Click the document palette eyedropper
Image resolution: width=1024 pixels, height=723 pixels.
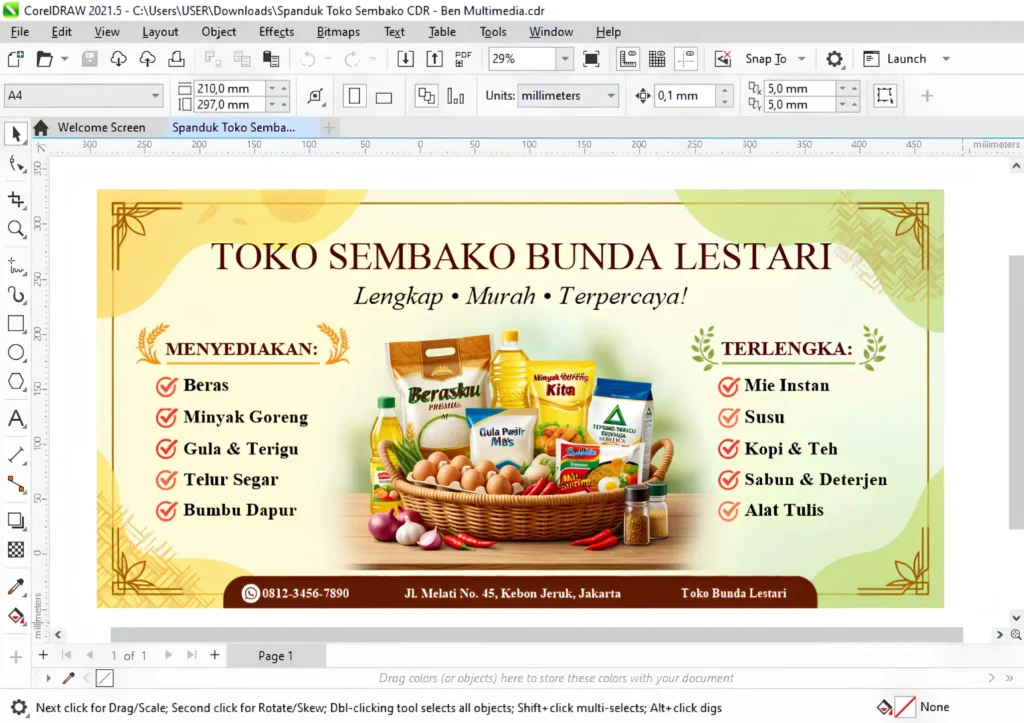click(x=68, y=678)
